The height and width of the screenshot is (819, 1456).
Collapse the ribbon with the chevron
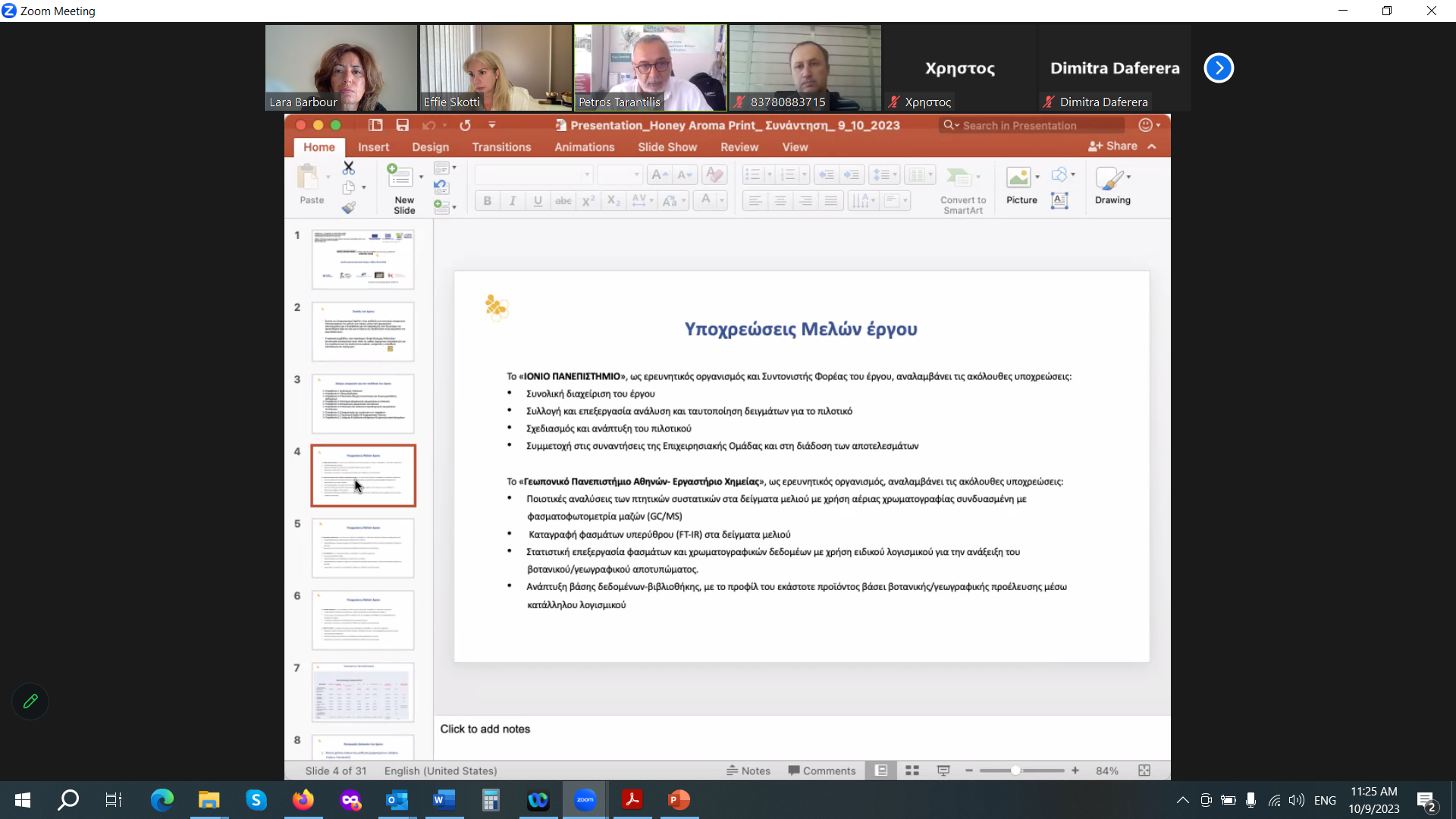pyautogui.click(x=1152, y=146)
